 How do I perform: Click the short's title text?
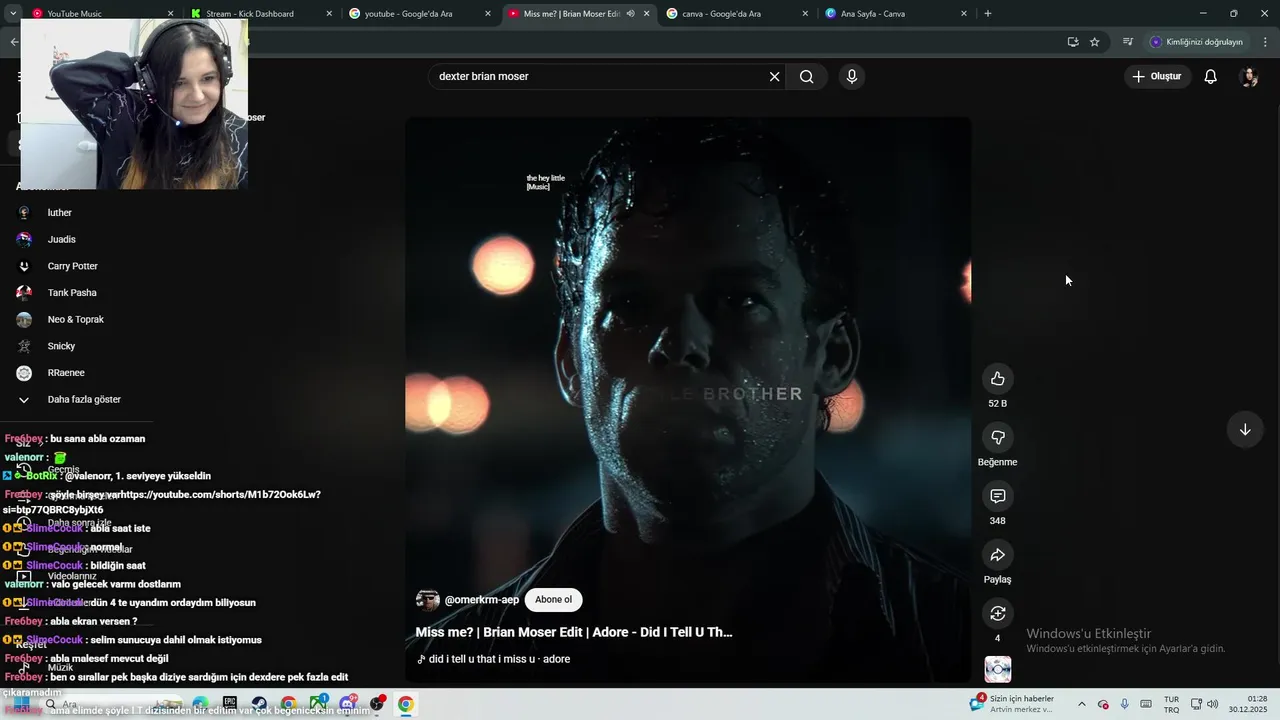574,632
